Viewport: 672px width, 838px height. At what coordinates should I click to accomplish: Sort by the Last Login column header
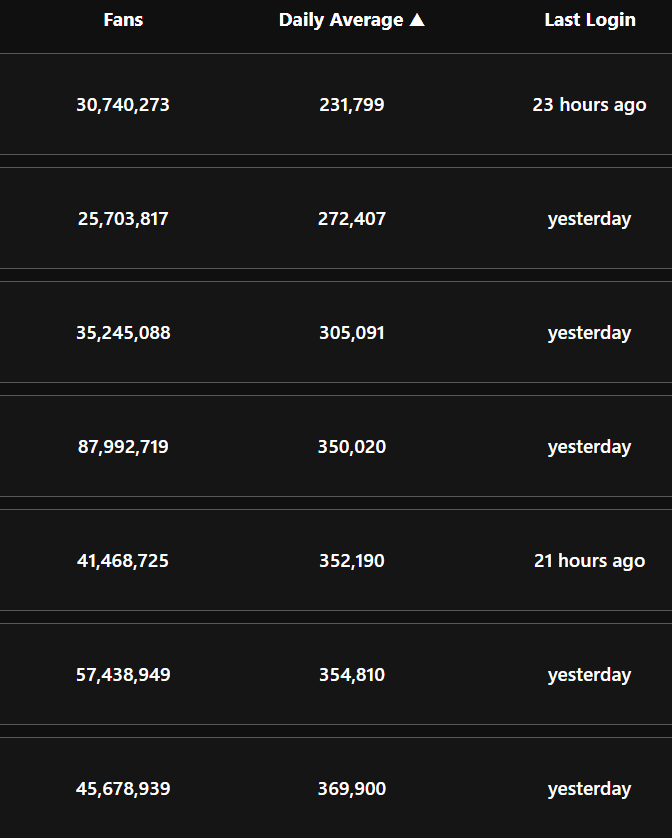pyautogui.click(x=589, y=20)
